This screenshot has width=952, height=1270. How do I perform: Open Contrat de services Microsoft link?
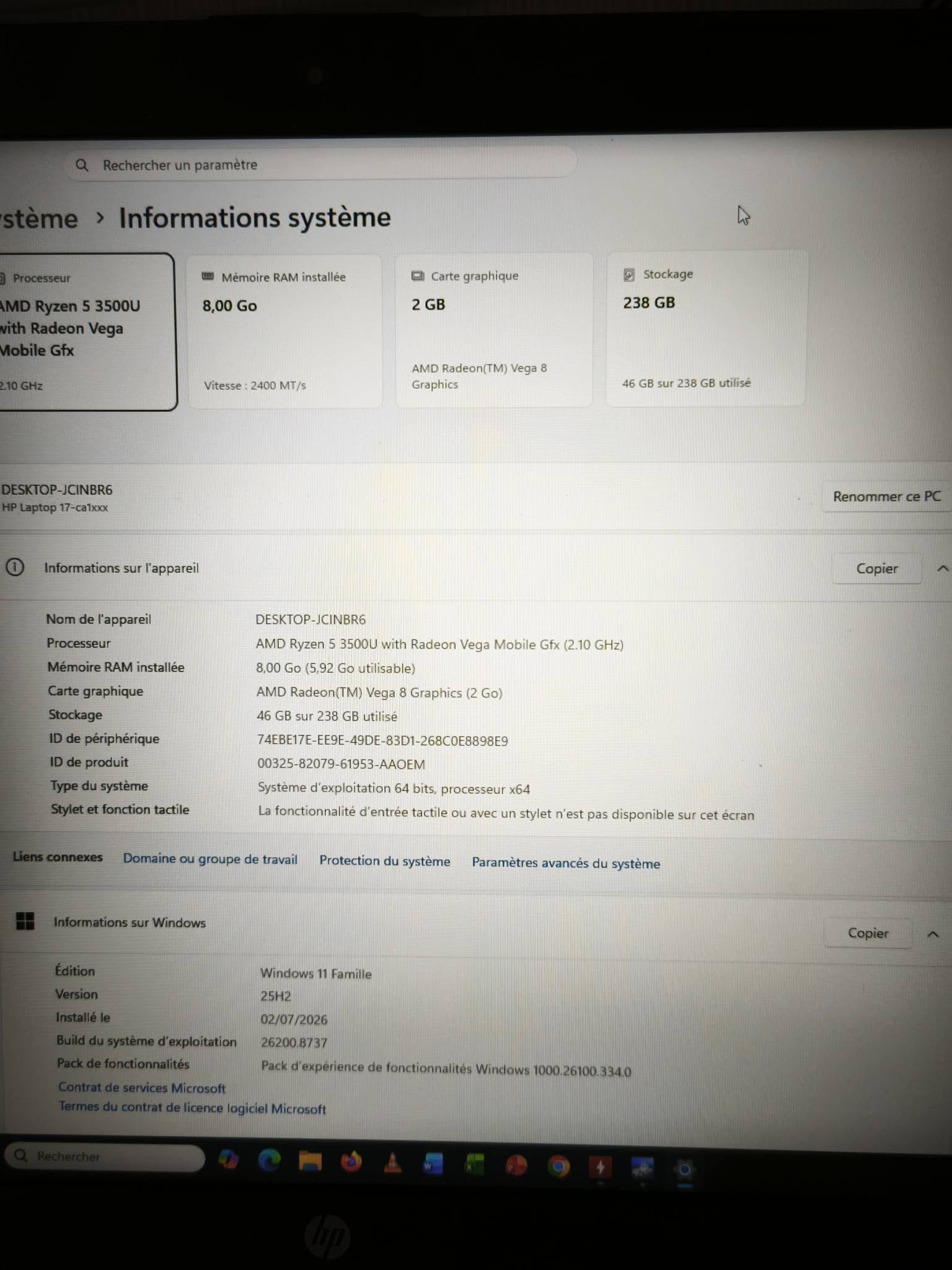tap(142, 1088)
